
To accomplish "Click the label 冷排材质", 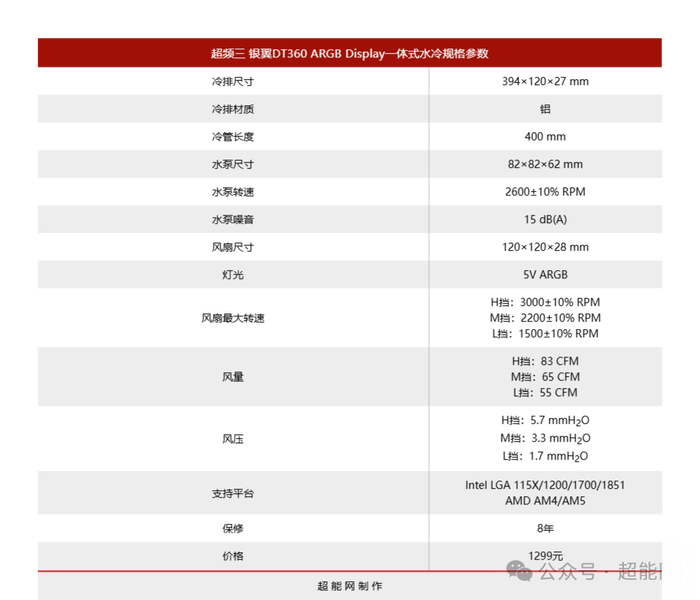I will (x=233, y=109).
